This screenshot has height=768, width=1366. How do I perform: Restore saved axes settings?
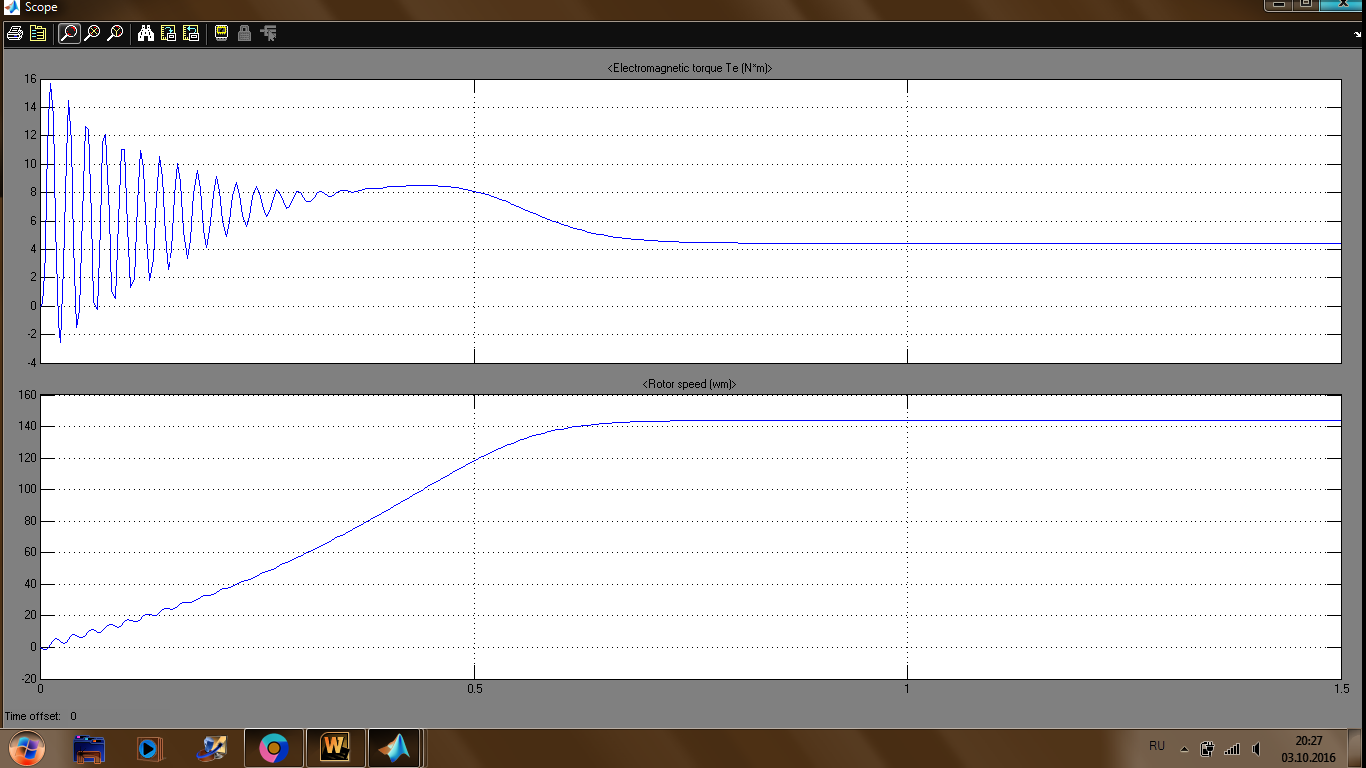tap(191, 33)
